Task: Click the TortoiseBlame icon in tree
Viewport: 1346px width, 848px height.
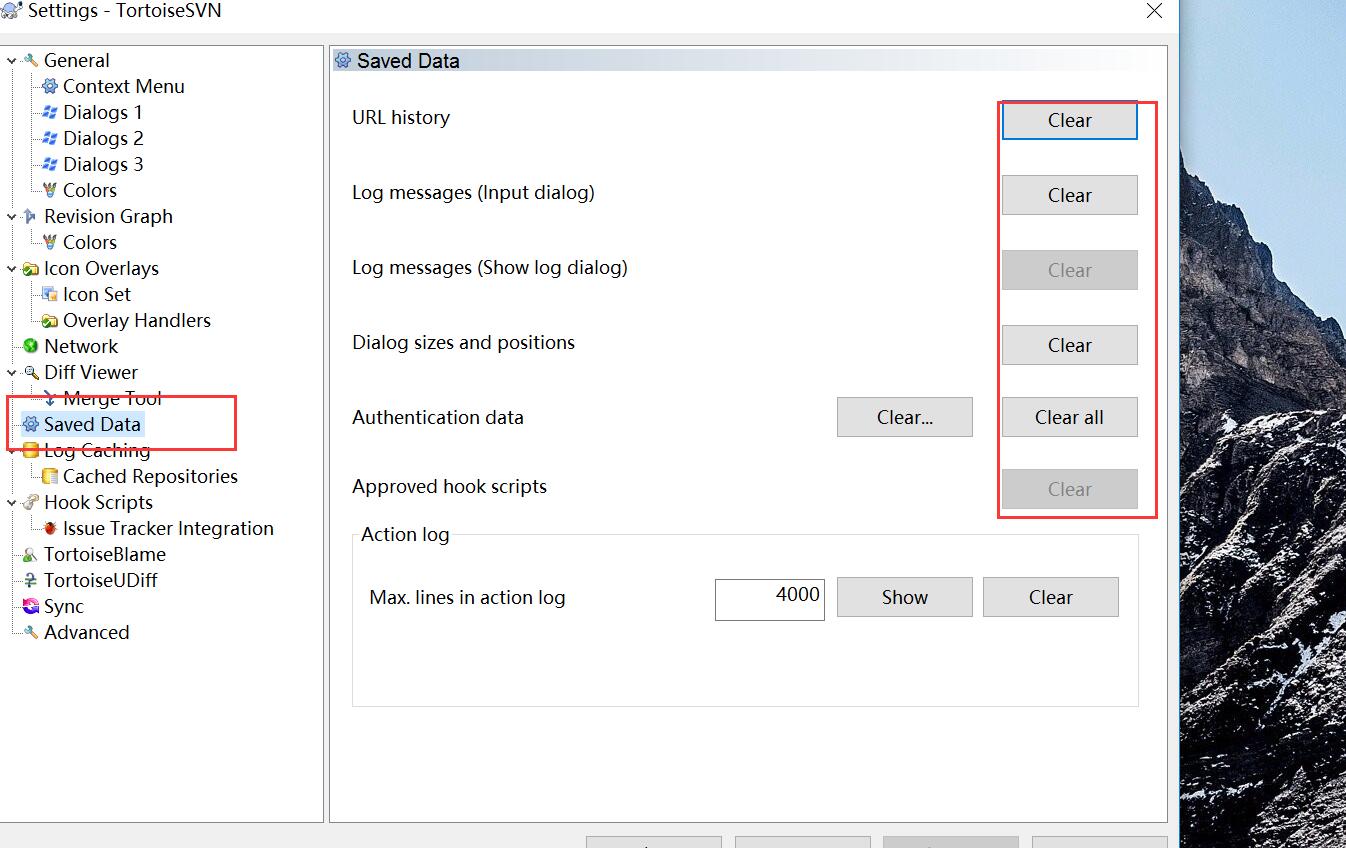Action: coord(31,555)
